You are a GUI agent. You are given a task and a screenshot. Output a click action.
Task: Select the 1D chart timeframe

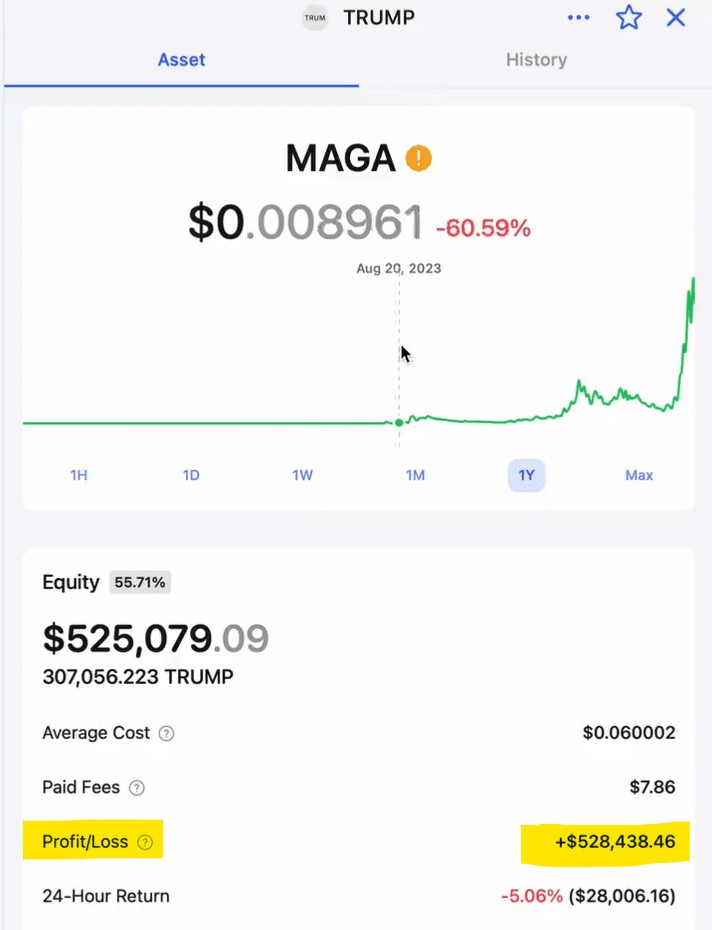191,475
